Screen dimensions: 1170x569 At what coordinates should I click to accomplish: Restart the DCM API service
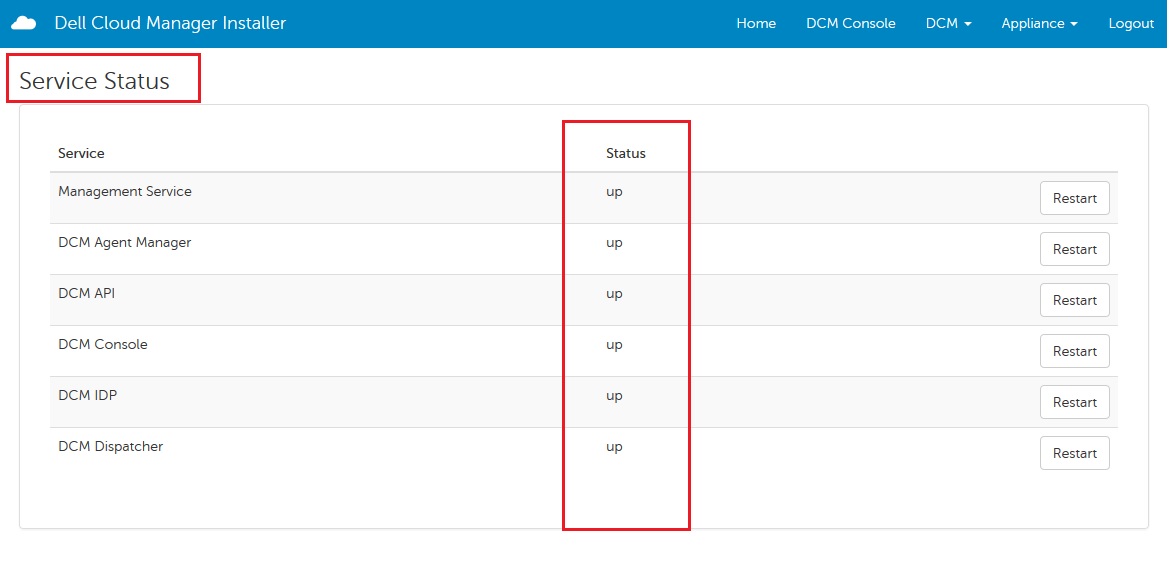1074,300
